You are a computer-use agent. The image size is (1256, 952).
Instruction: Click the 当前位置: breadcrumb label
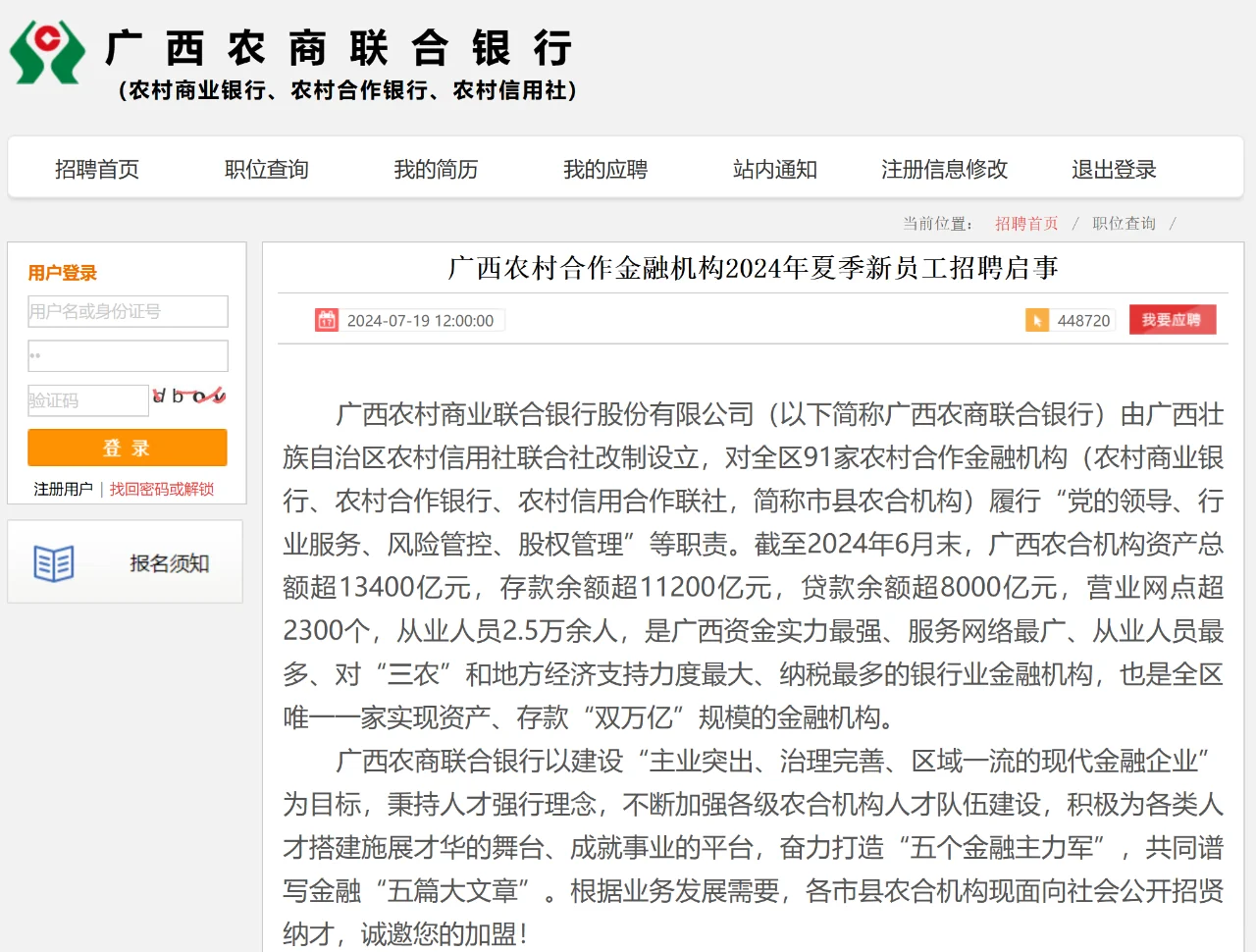point(938,224)
